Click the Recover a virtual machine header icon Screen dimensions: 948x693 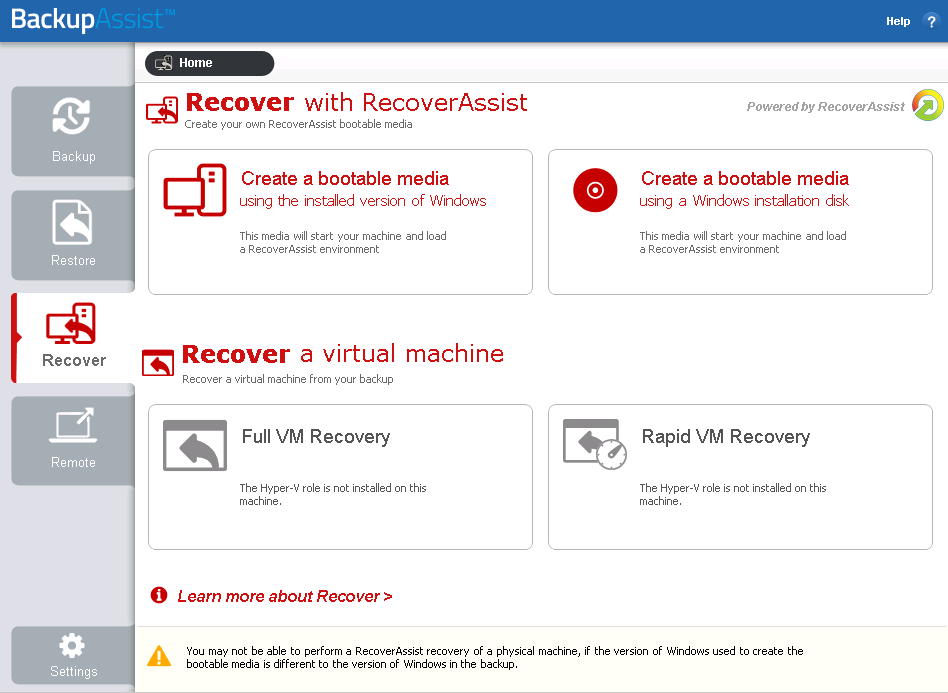pyautogui.click(x=158, y=363)
